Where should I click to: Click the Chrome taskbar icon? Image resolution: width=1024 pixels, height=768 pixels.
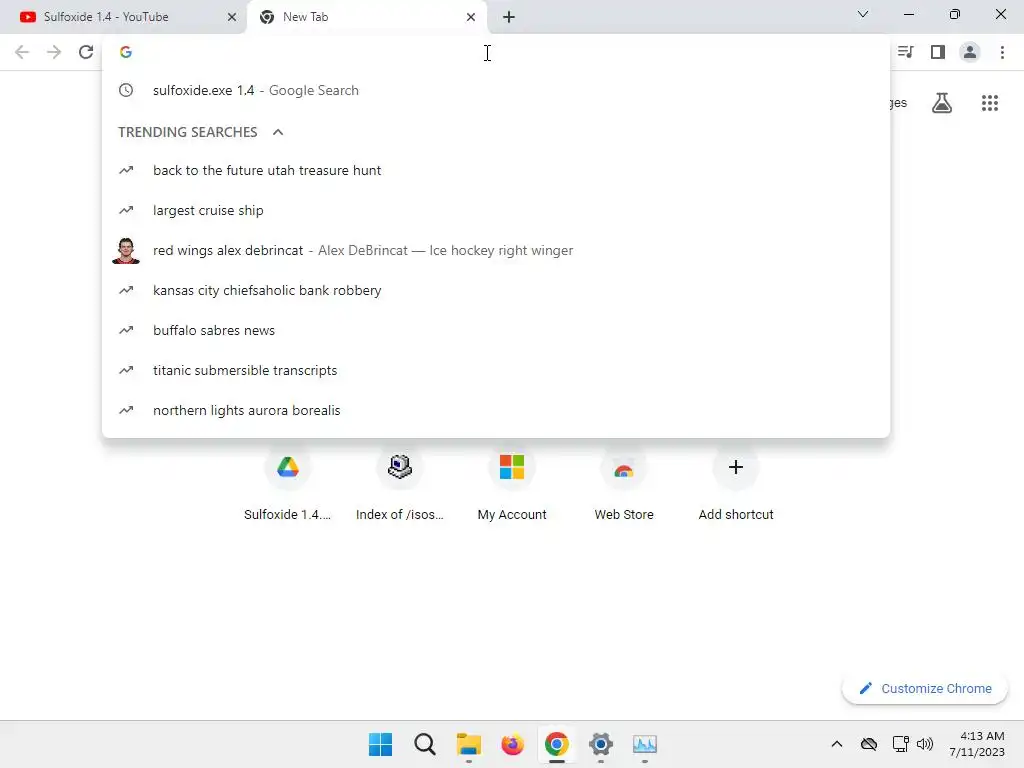(556, 744)
